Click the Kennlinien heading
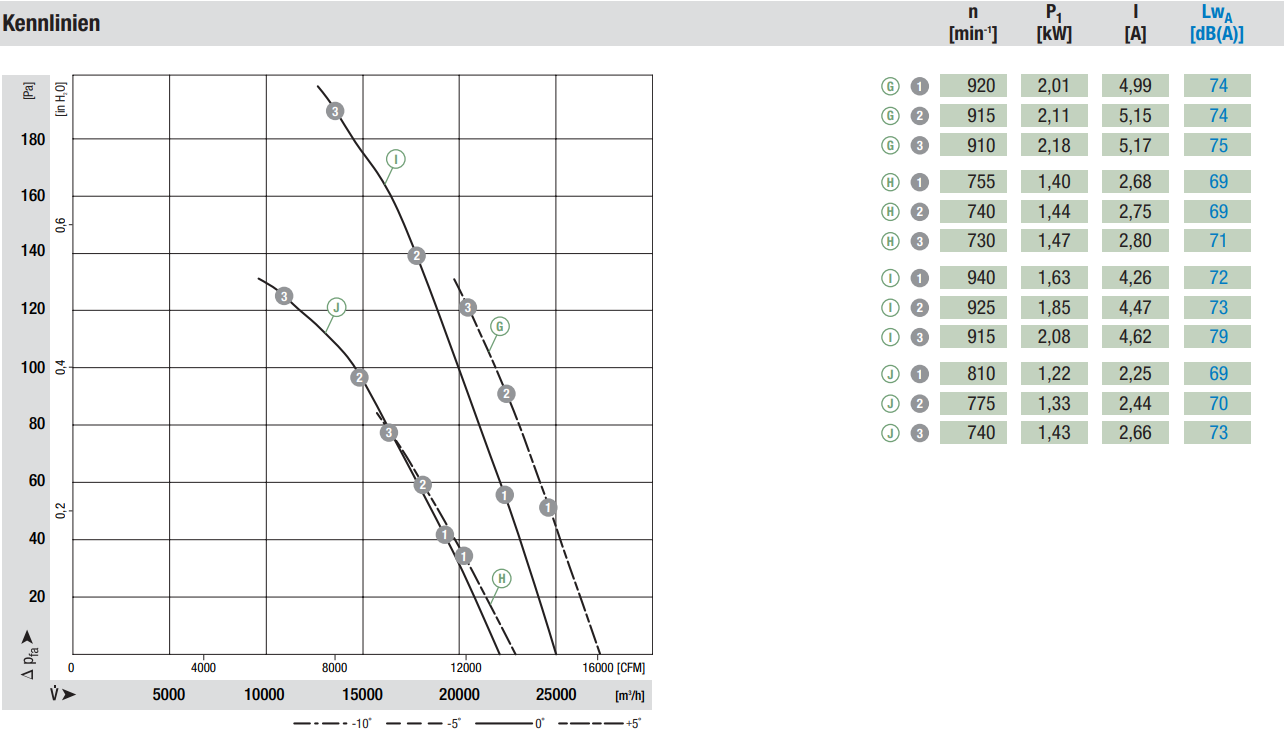Screen dimensions: 1284x747 (52, 23)
